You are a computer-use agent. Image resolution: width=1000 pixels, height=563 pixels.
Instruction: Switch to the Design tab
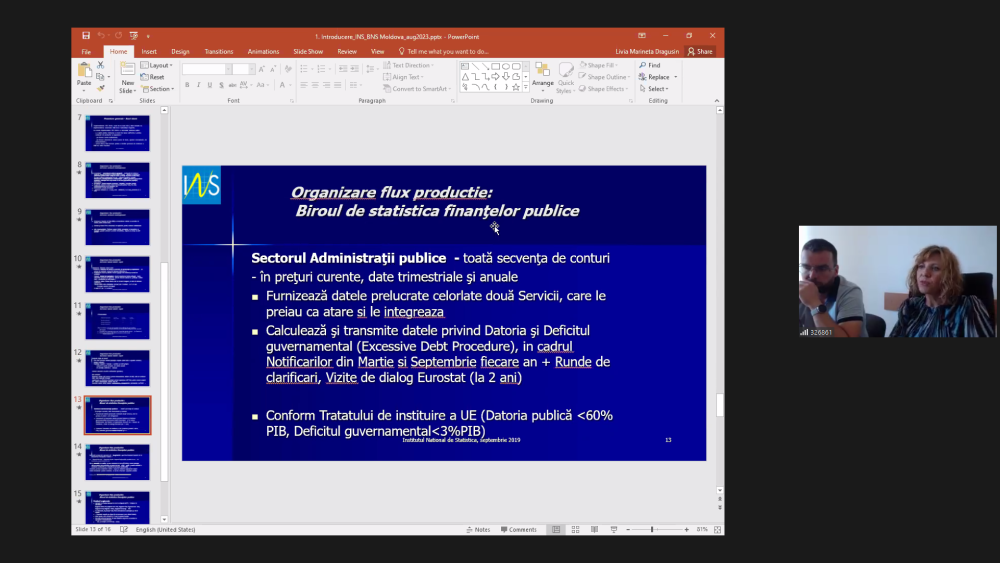click(x=180, y=52)
